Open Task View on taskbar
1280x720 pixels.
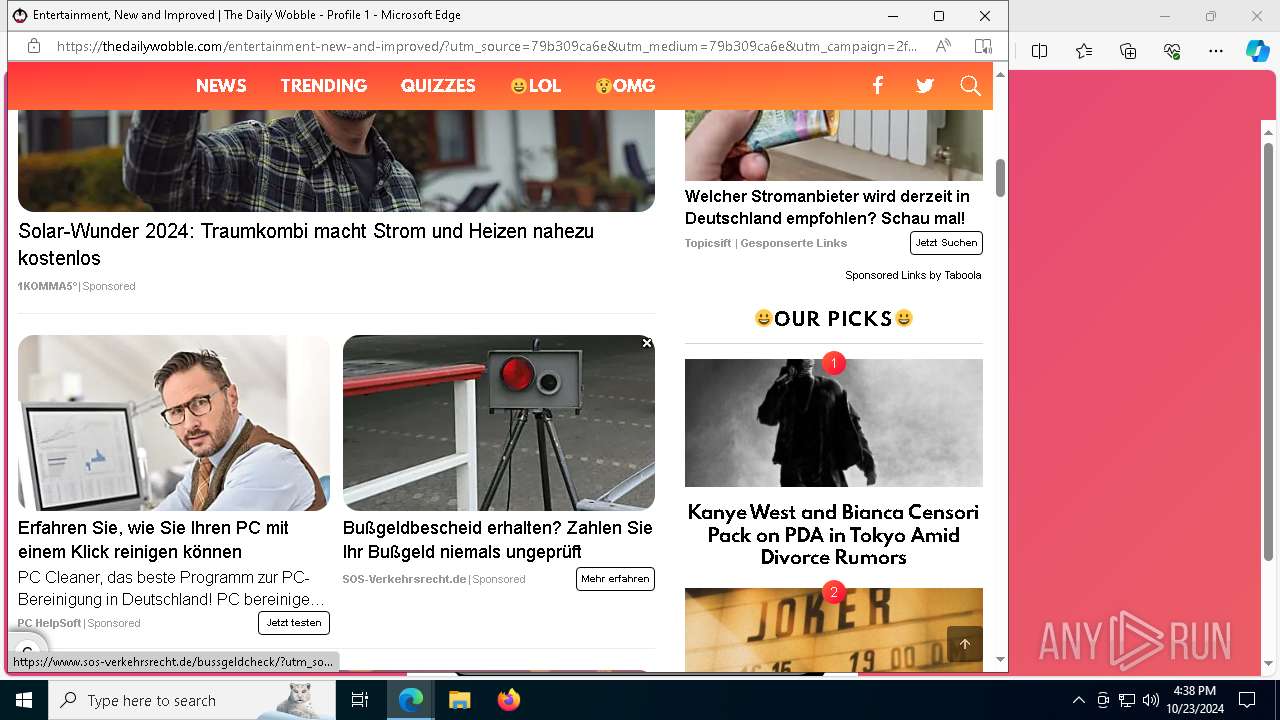pos(360,700)
